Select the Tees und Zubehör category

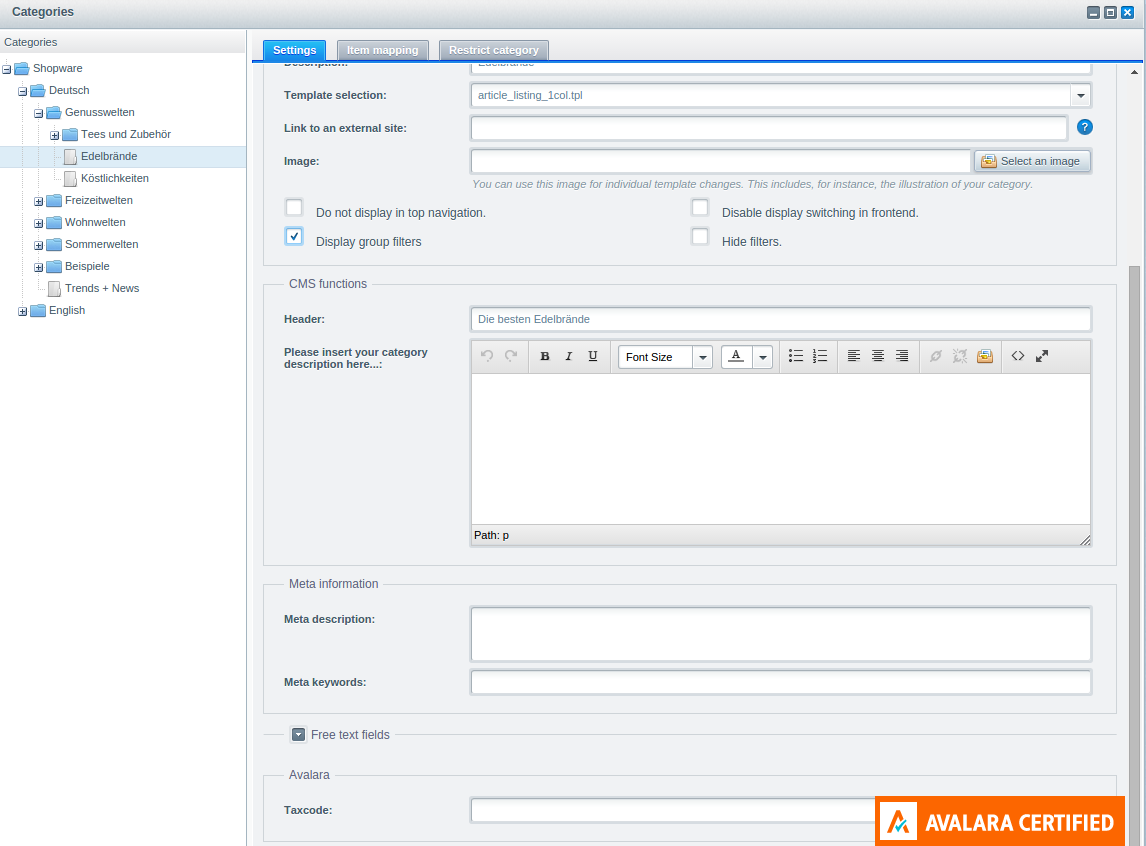coord(126,134)
